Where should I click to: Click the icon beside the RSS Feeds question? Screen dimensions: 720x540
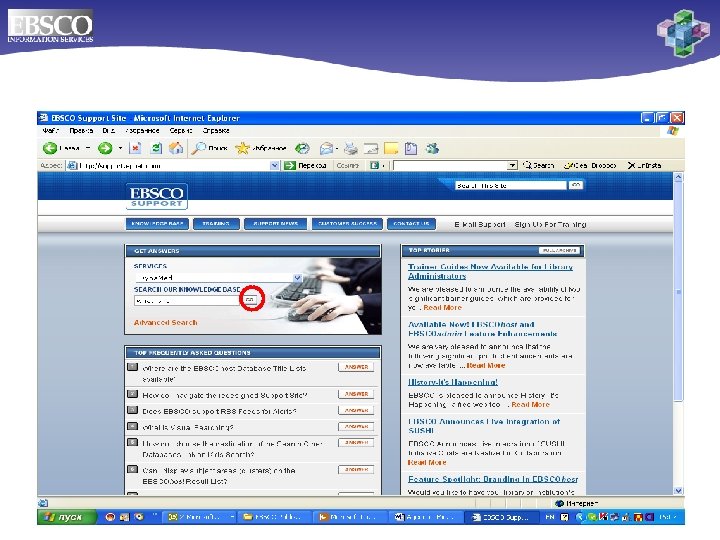[132, 410]
